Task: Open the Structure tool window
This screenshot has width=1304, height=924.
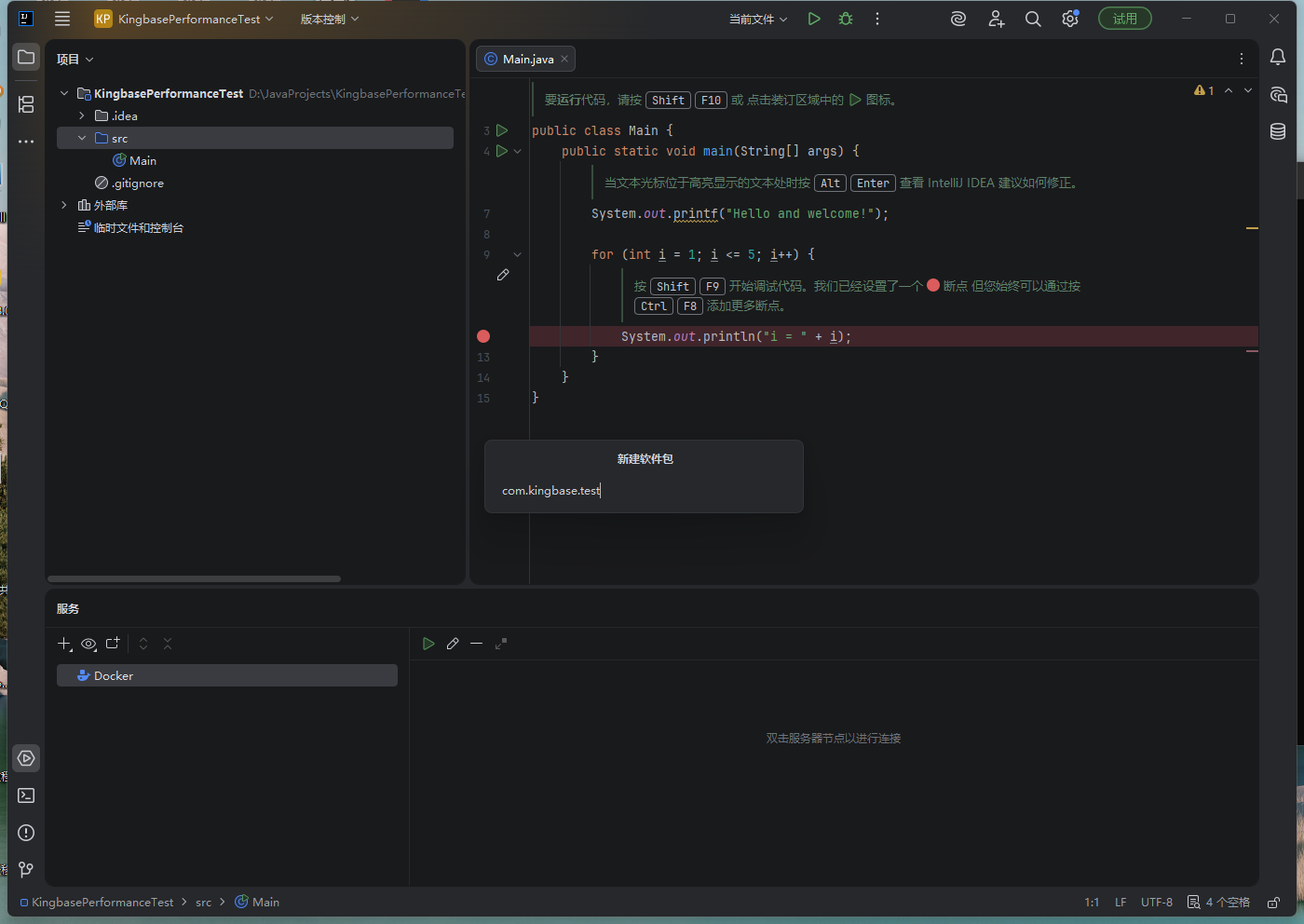Action: (26, 104)
